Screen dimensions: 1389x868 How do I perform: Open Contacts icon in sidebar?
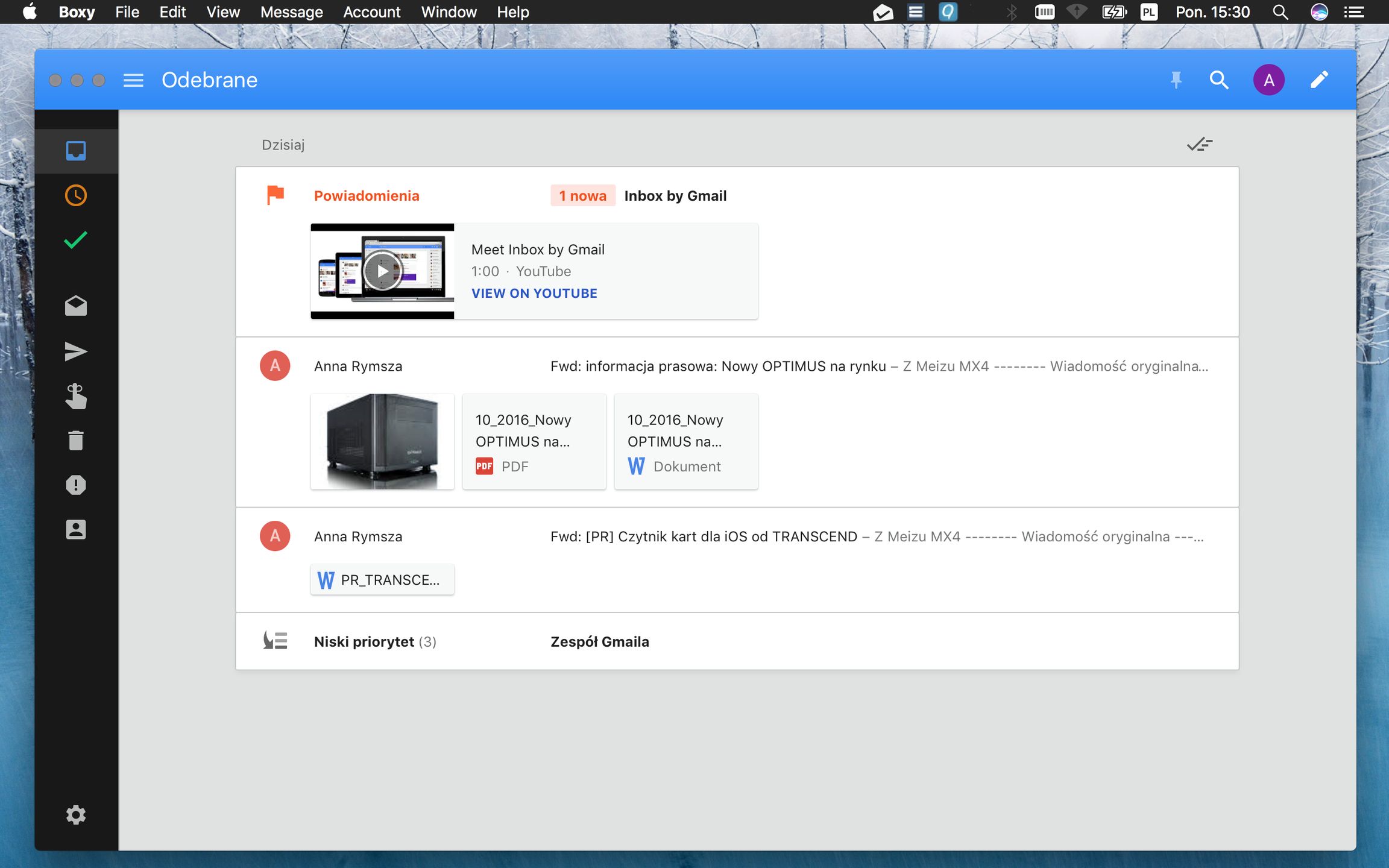click(x=76, y=529)
